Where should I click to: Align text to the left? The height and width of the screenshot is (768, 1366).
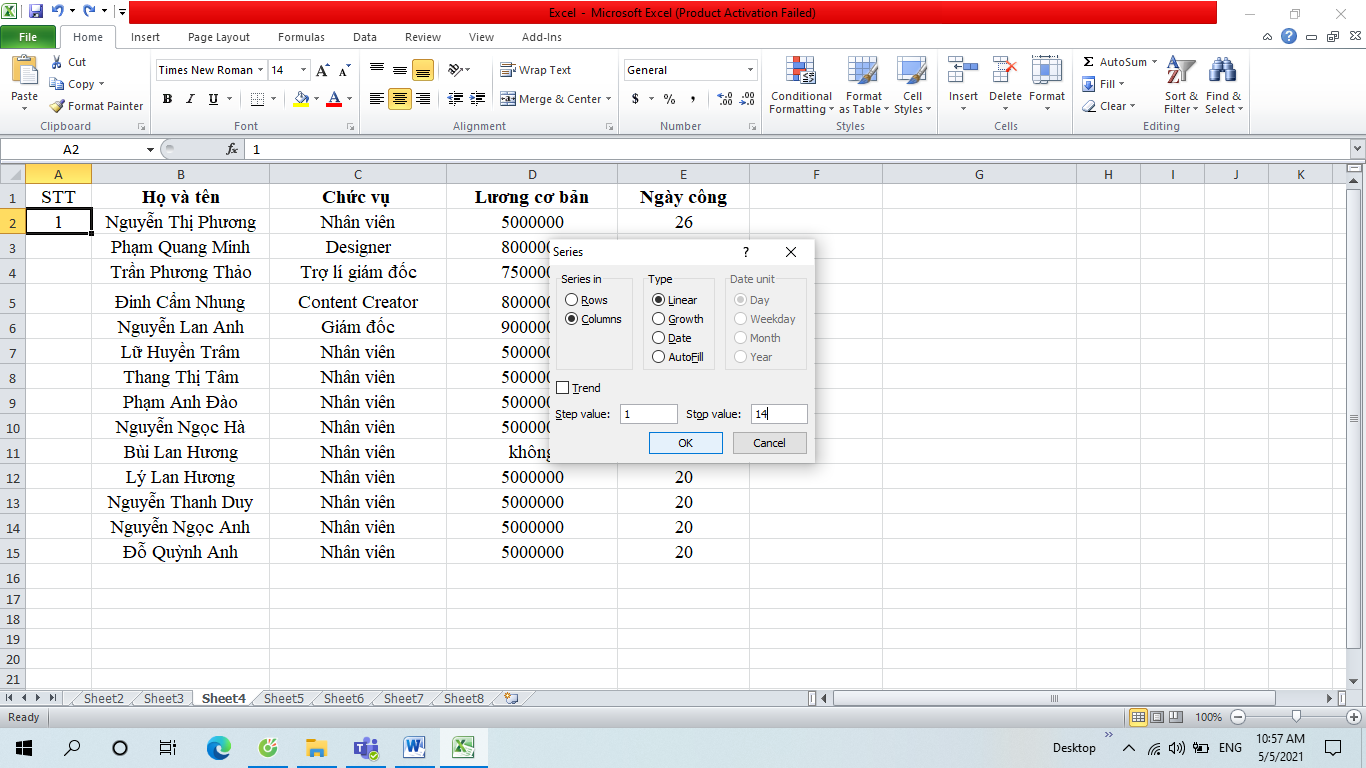click(x=377, y=99)
